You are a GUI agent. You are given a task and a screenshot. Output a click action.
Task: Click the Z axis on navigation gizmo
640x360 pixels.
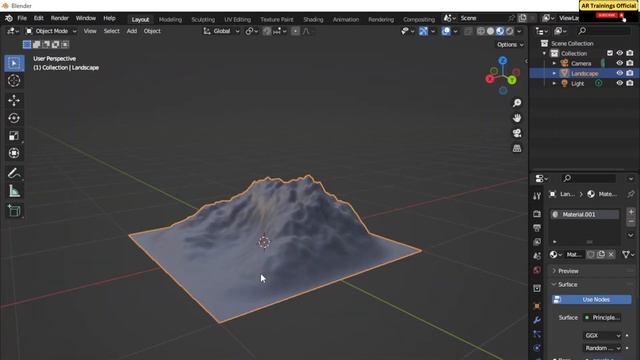pos(503,60)
